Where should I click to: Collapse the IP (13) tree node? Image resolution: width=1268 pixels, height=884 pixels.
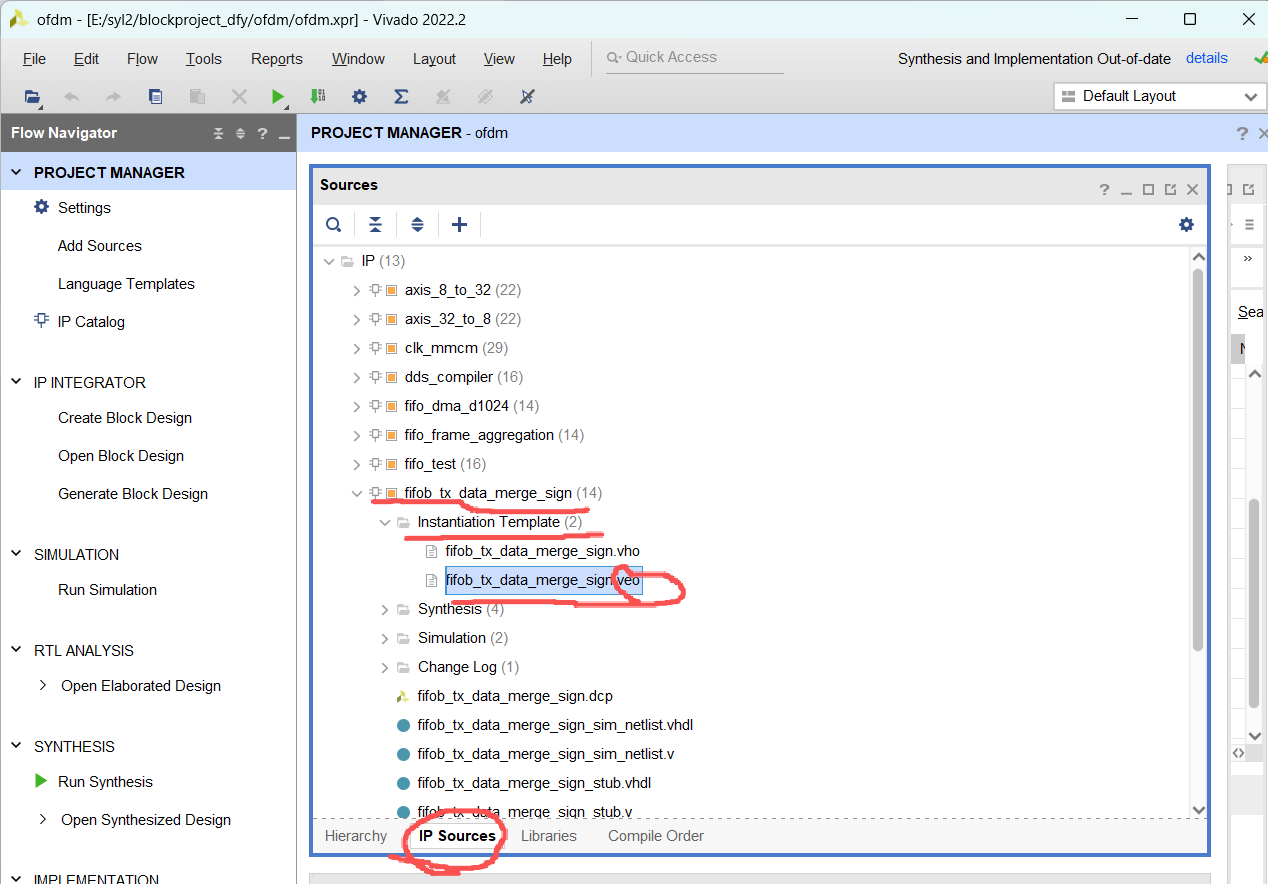328,261
